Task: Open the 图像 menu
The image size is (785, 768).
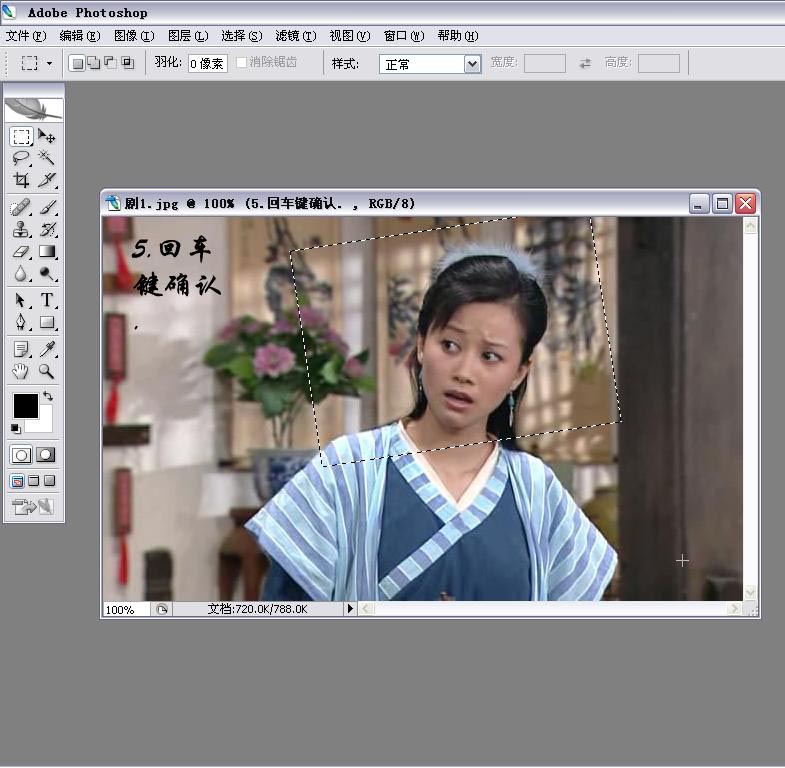Action: tap(134, 36)
